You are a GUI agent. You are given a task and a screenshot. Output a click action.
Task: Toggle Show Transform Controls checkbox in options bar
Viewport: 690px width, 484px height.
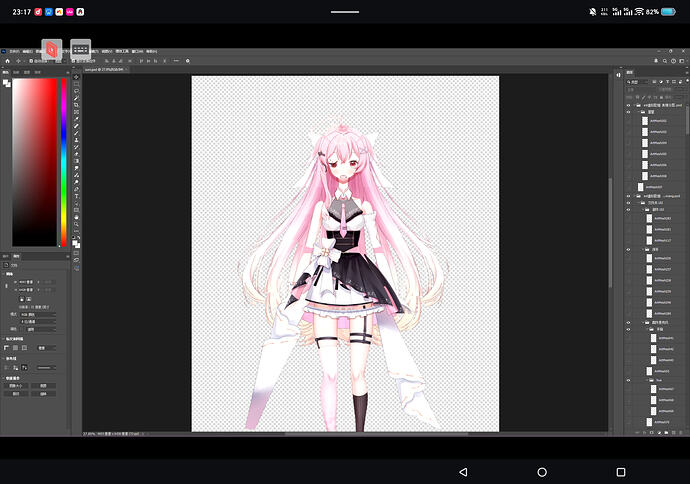click(x=73, y=61)
